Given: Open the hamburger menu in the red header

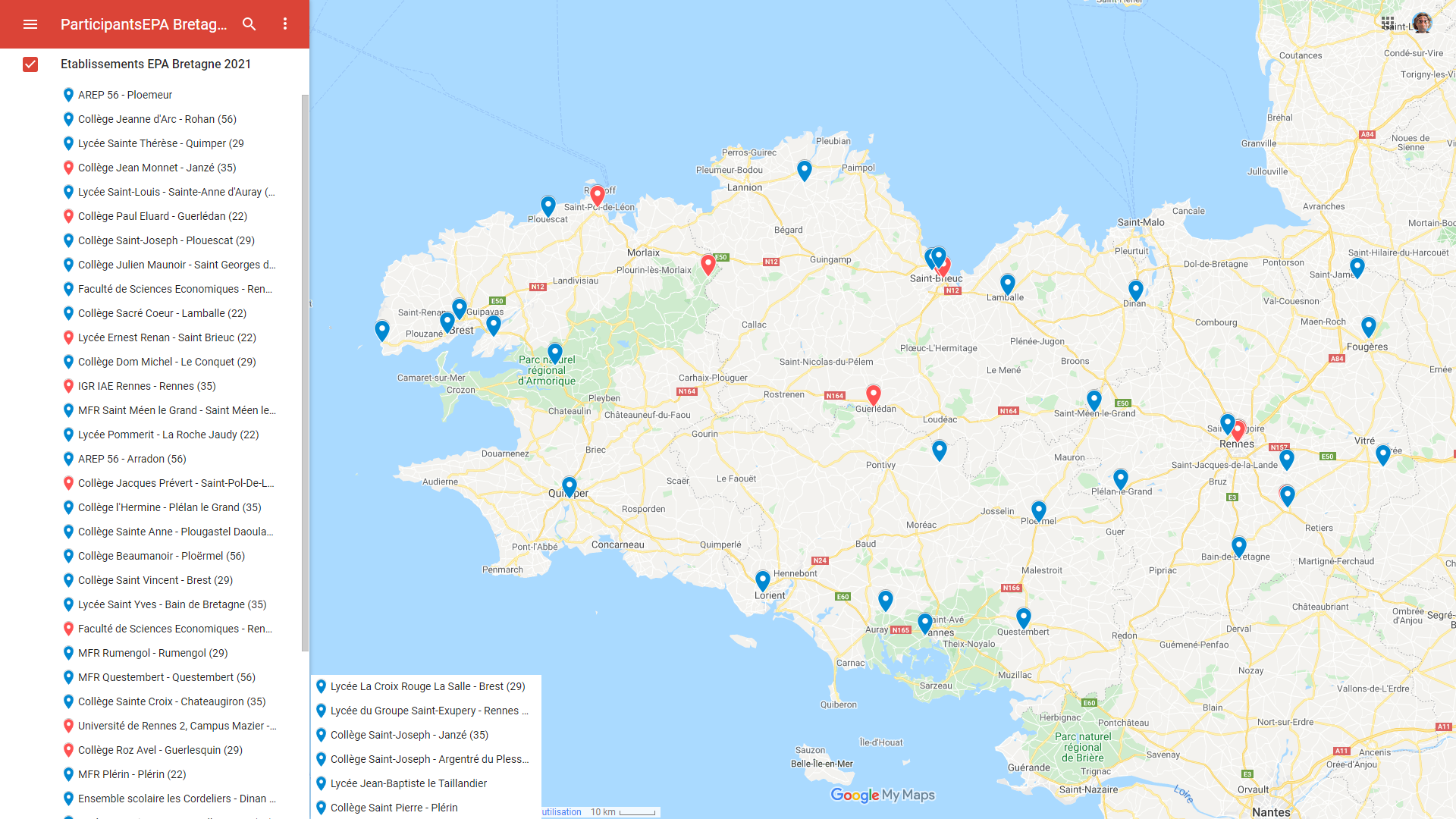Looking at the screenshot, I should click(30, 24).
